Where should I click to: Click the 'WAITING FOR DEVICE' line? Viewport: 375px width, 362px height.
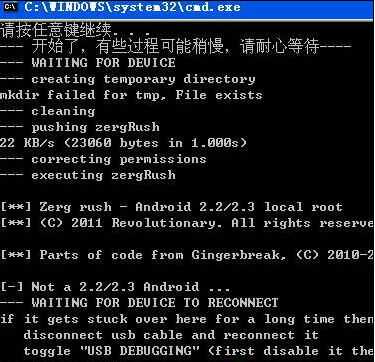[x=87, y=63]
